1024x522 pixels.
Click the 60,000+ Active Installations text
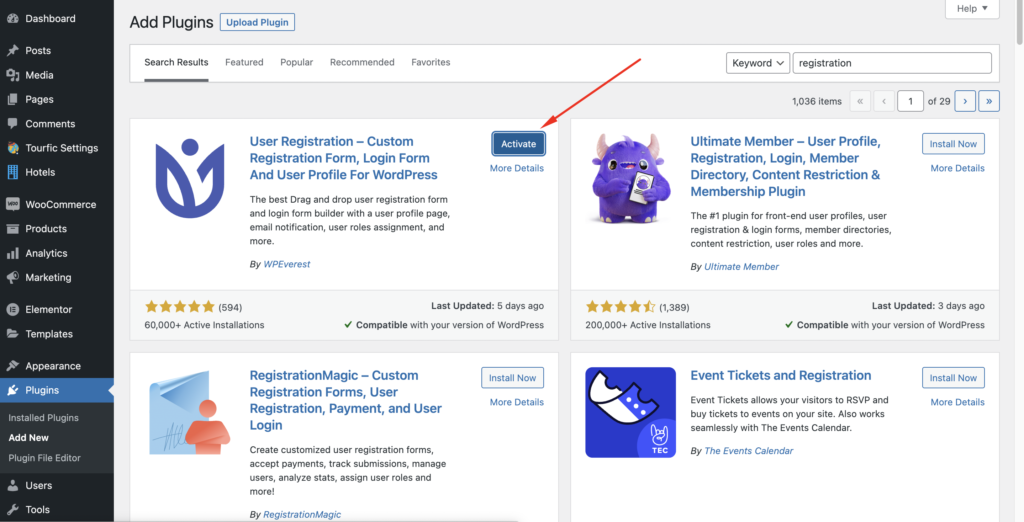tap(204, 325)
